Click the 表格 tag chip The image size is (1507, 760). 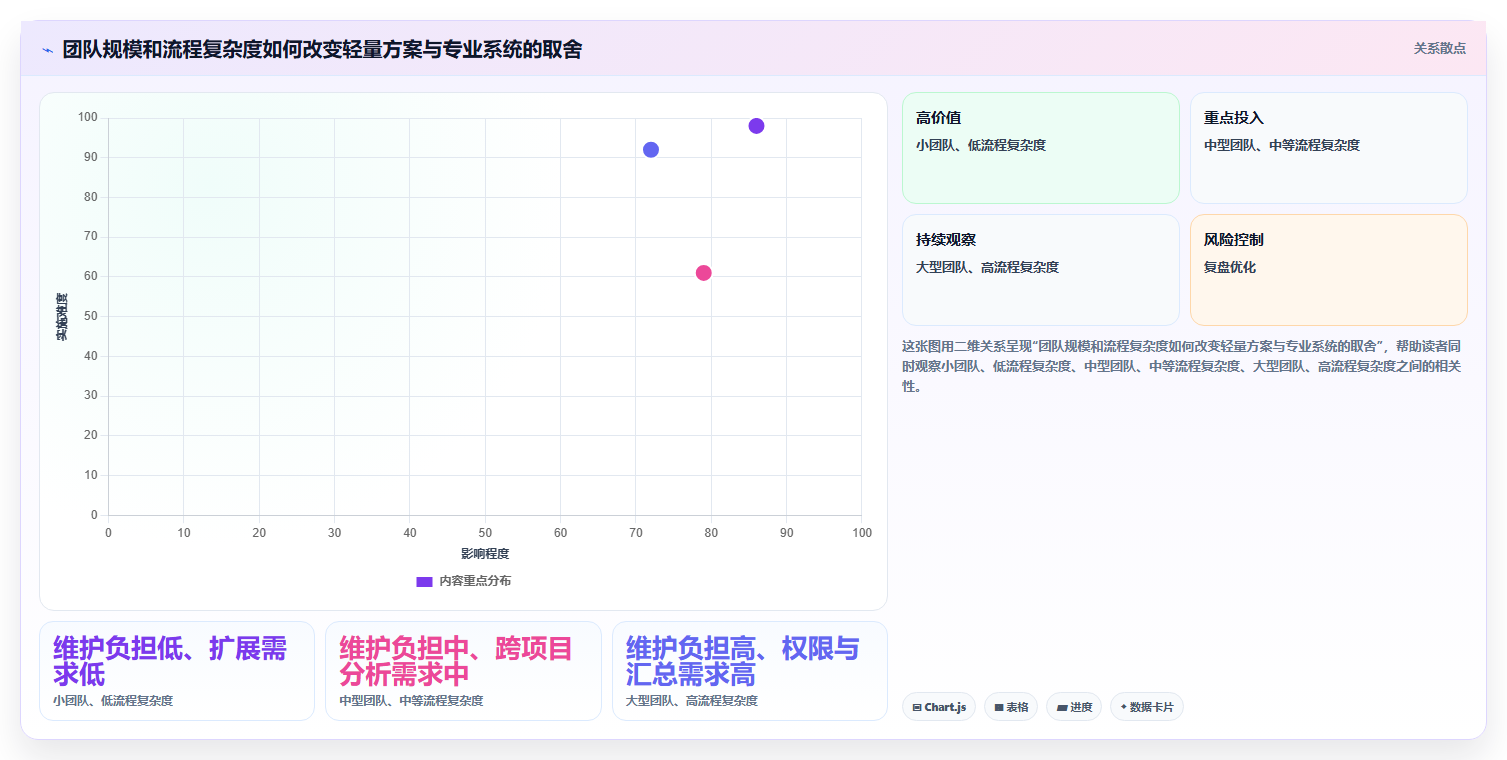[1011, 707]
